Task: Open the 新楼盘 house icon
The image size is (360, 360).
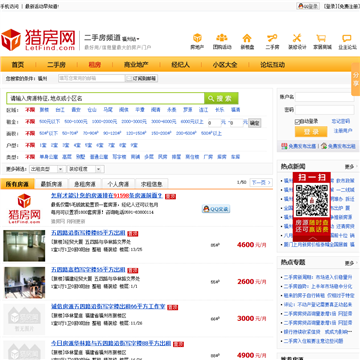Action: click(x=247, y=41)
